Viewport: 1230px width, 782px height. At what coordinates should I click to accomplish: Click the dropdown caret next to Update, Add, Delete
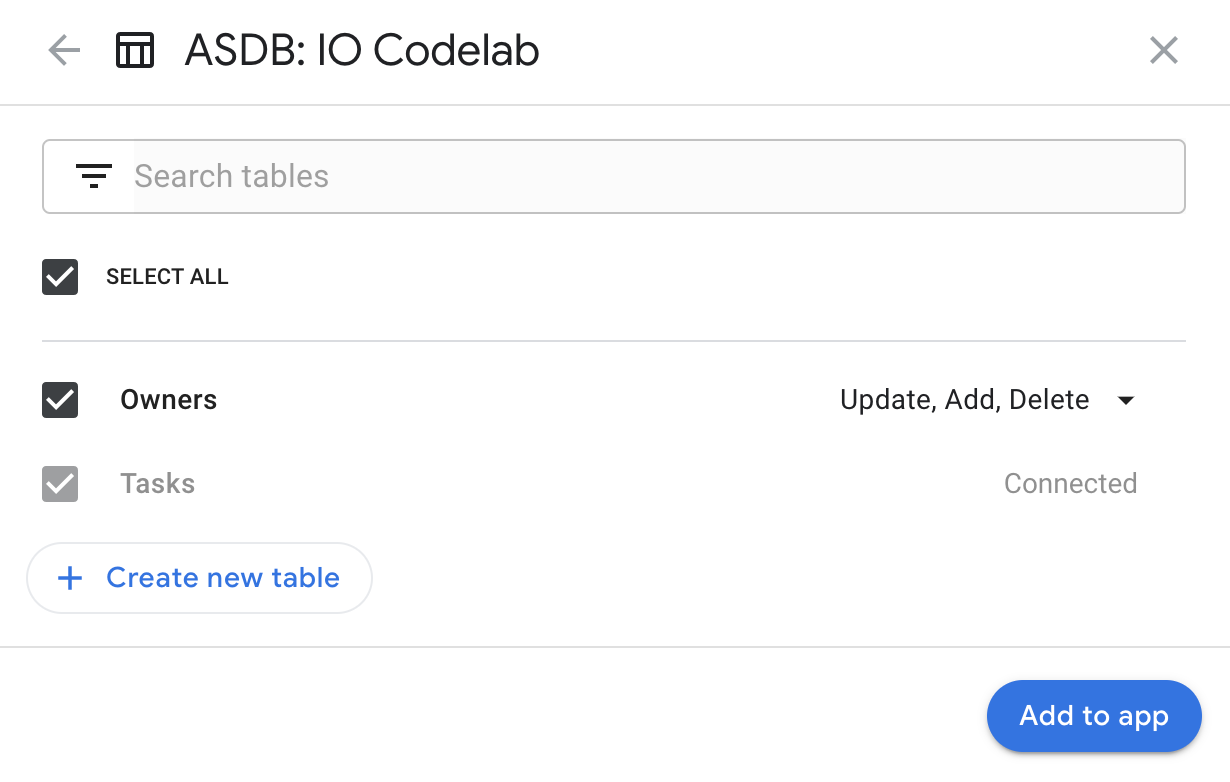pos(1126,400)
